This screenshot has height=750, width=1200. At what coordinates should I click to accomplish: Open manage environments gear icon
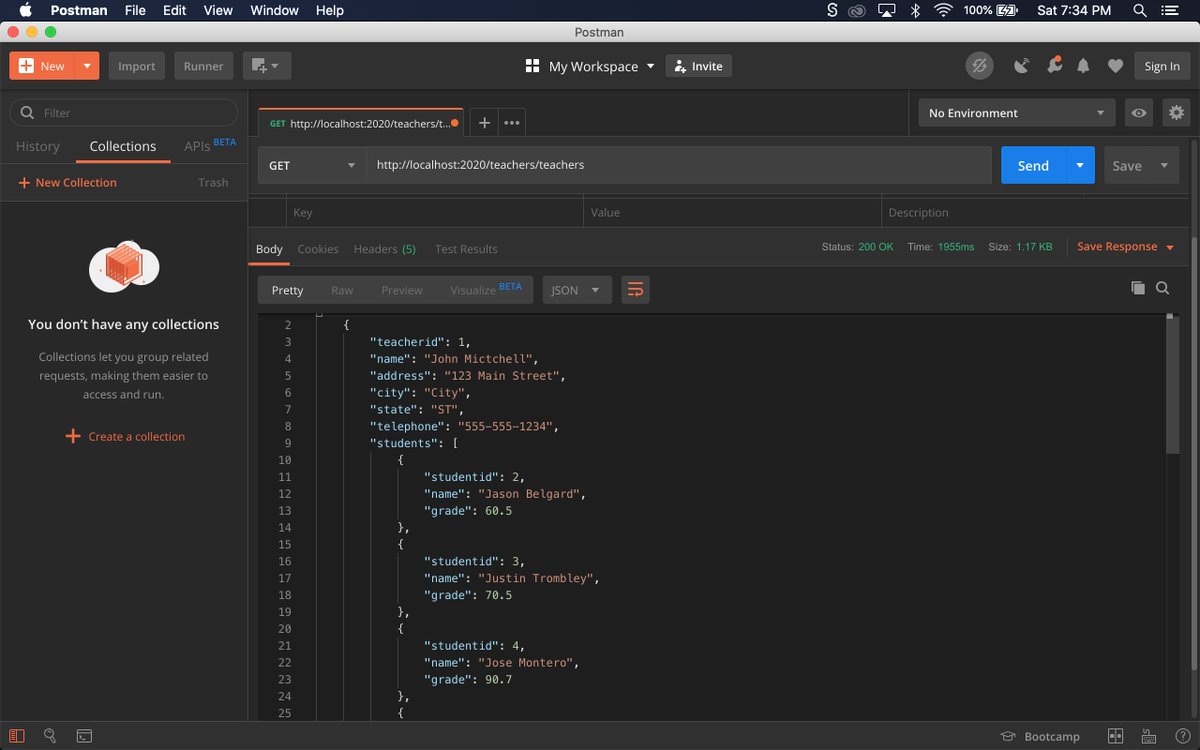coord(1176,113)
